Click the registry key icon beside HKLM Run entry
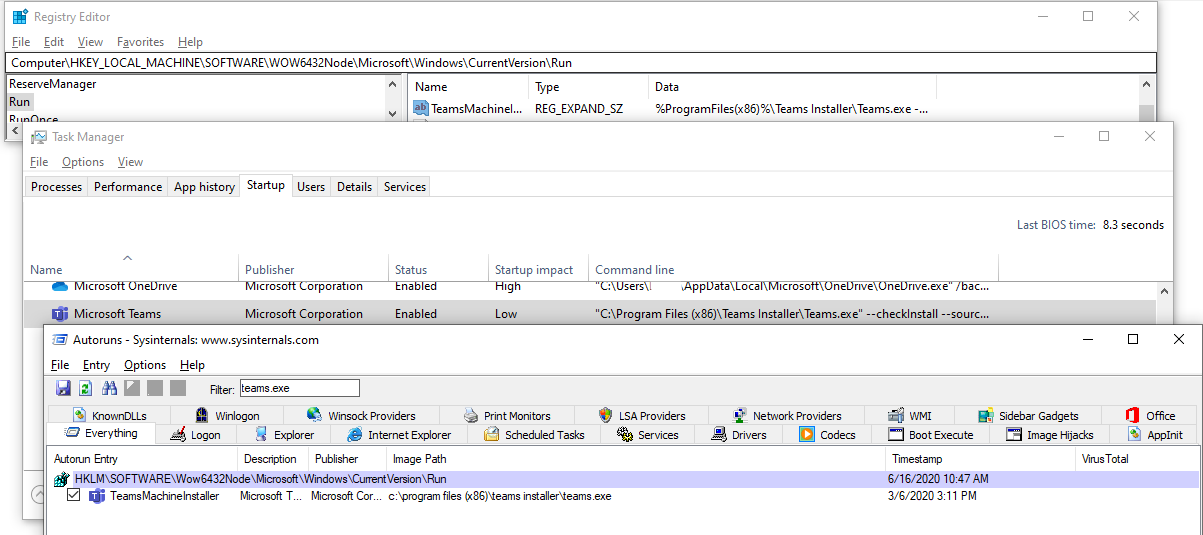This screenshot has height=535, width=1203. click(61, 479)
